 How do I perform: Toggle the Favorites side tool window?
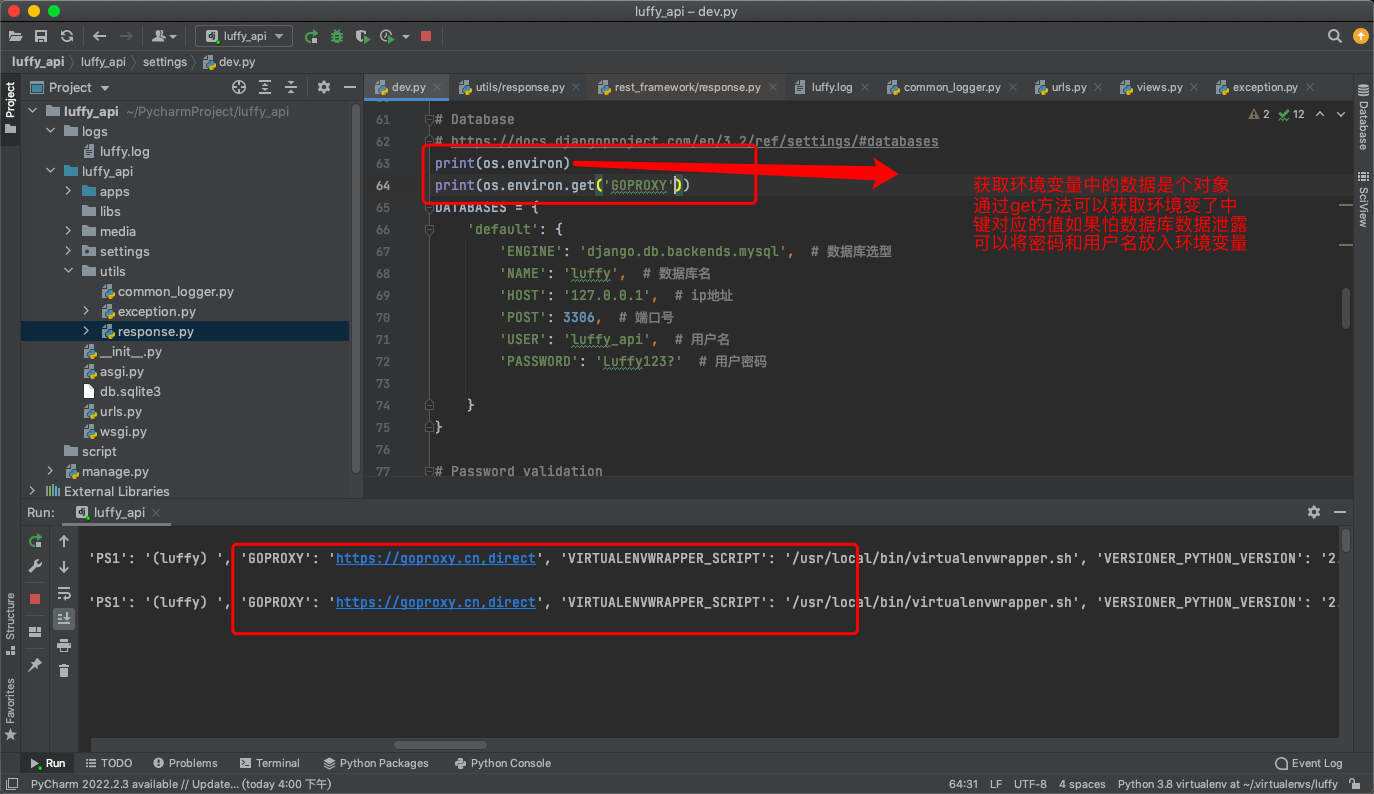10,708
